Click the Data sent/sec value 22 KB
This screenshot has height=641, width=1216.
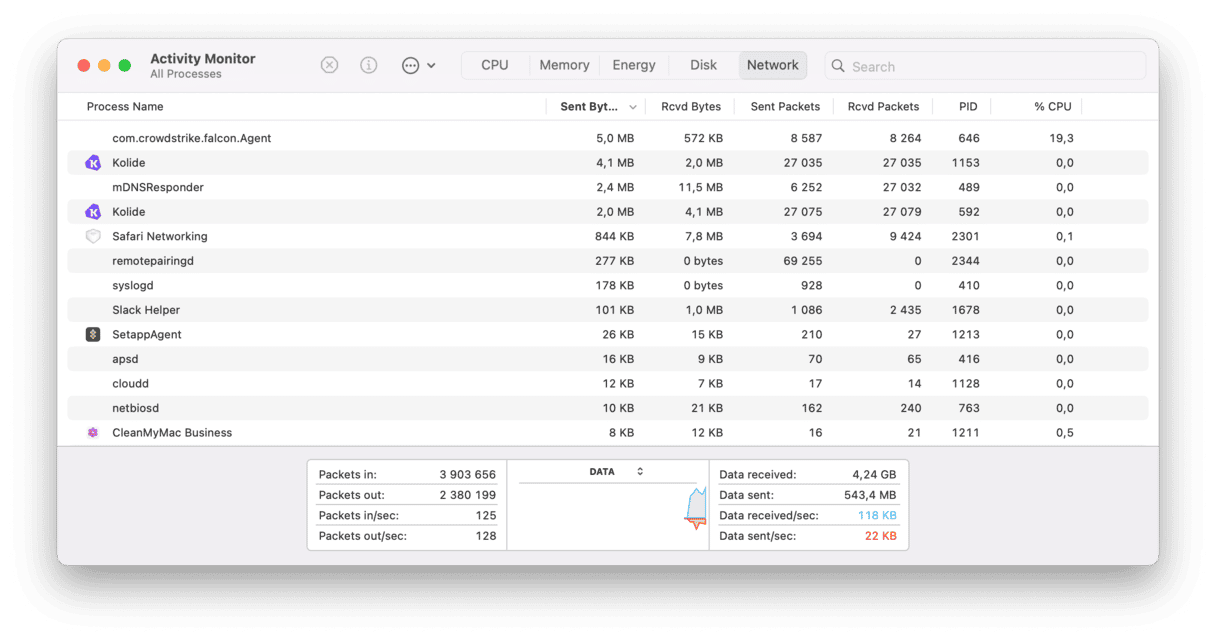tap(880, 536)
